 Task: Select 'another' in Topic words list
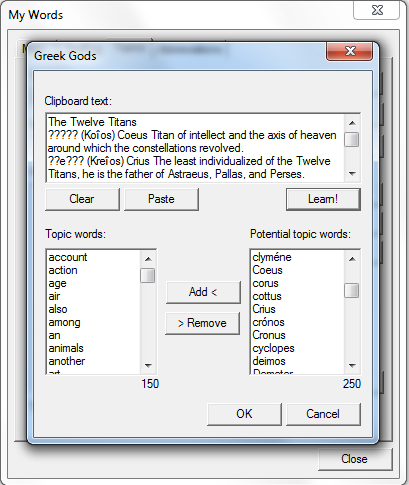click(93, 361)
